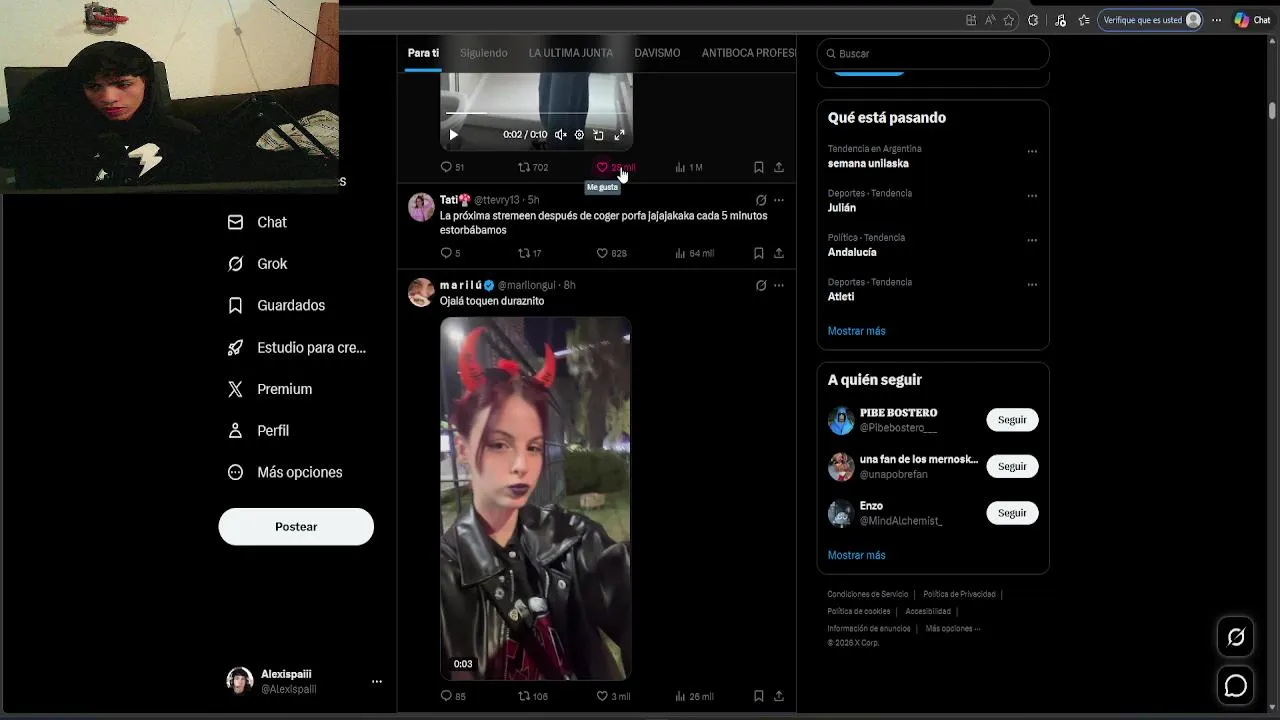Screen dimensions: 1280x720
Task: Open browser favorites list icon
Action: pos(1084,20)
